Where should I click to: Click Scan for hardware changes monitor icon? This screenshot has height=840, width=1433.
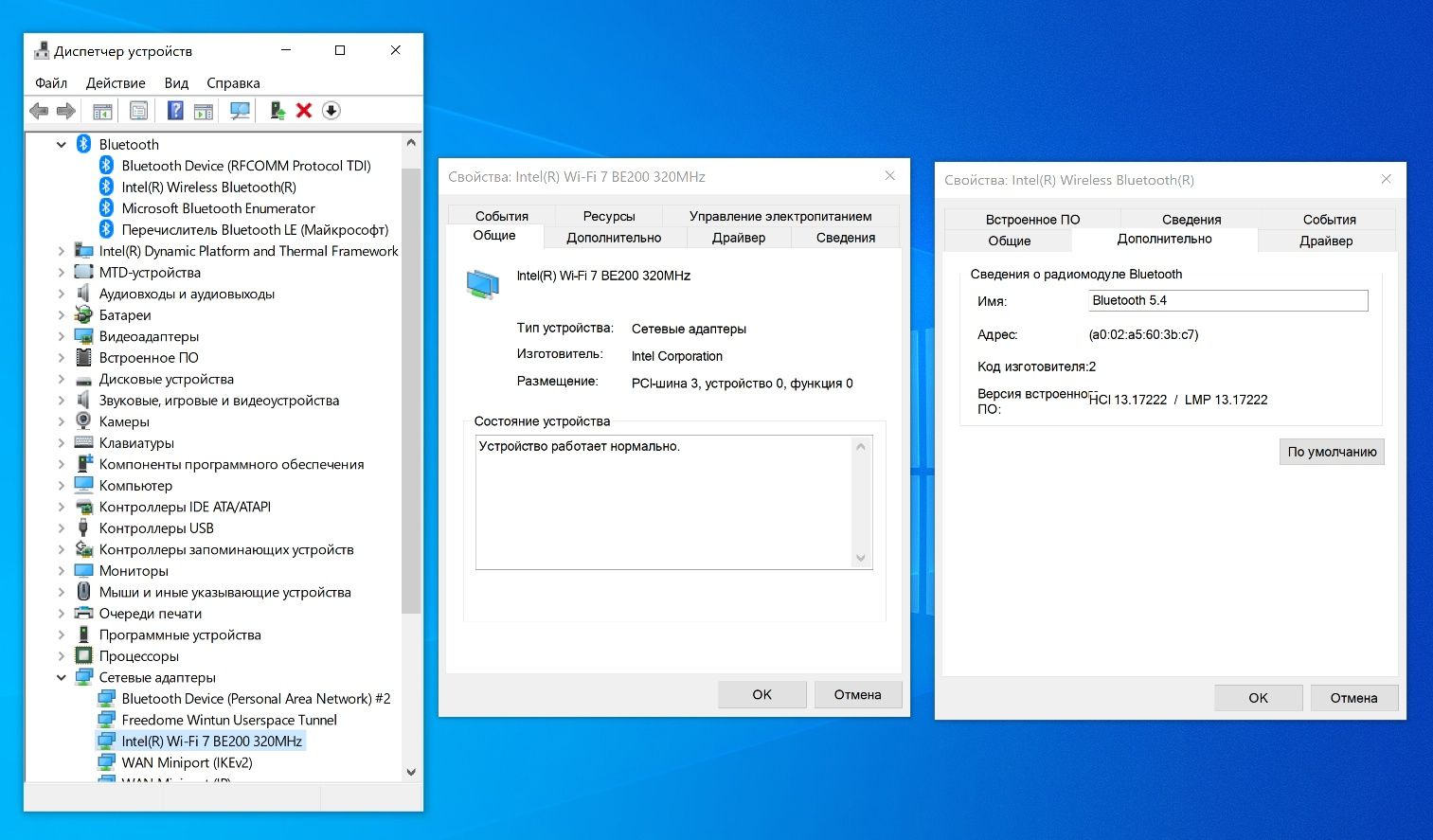241,111
